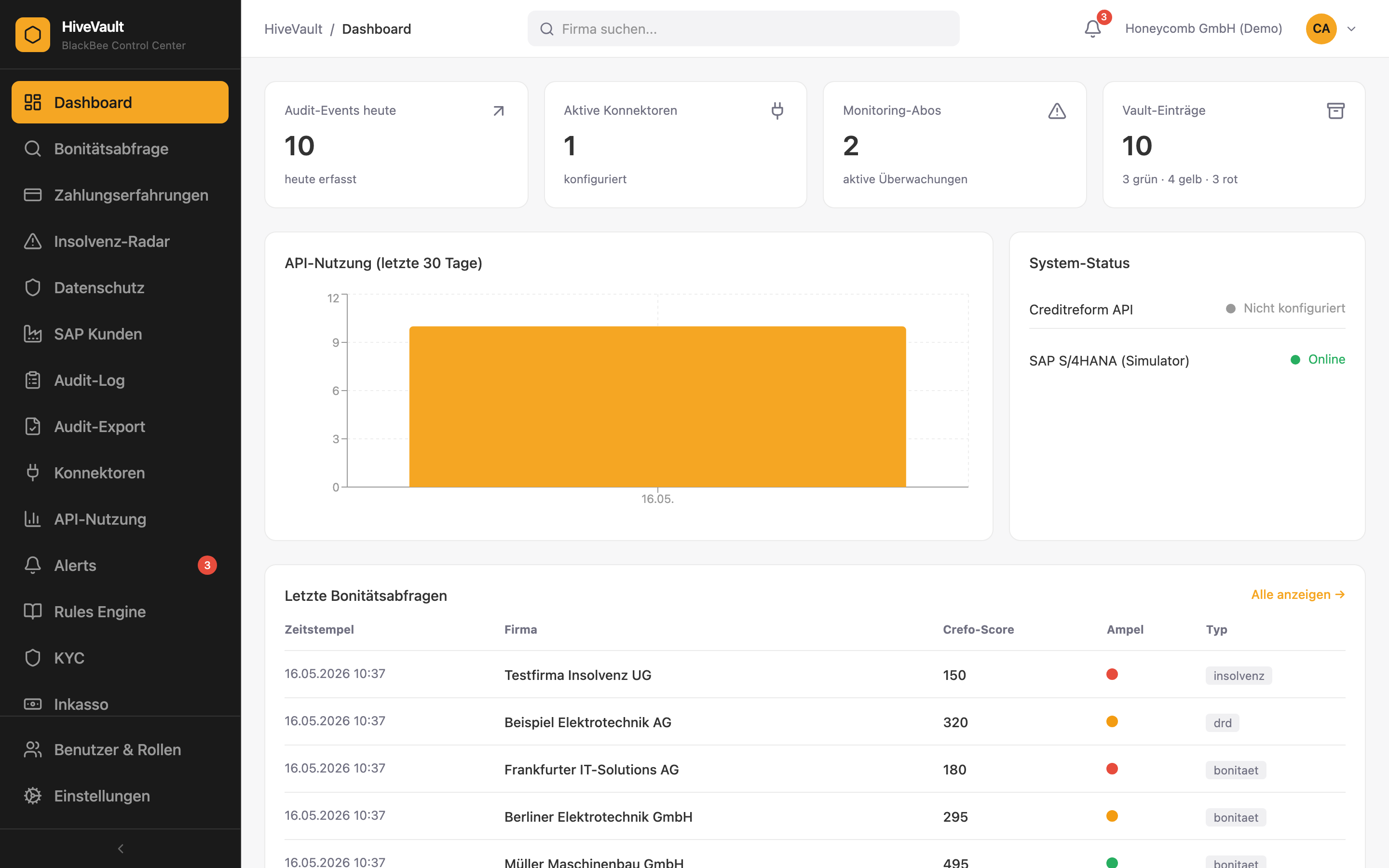Click the arrow icon on Audit-Events card
Viewport: 1389px width, 868px height.
pos(498,111)
